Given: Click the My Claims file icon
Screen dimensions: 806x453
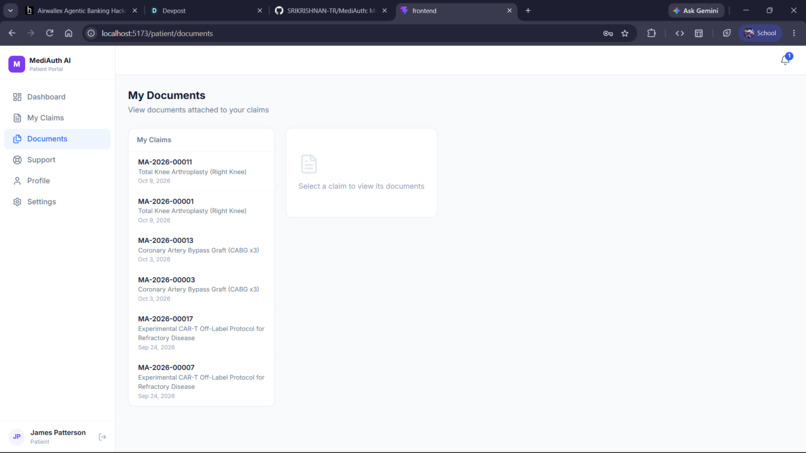Looking at the screenshot, I should (17, 118).
